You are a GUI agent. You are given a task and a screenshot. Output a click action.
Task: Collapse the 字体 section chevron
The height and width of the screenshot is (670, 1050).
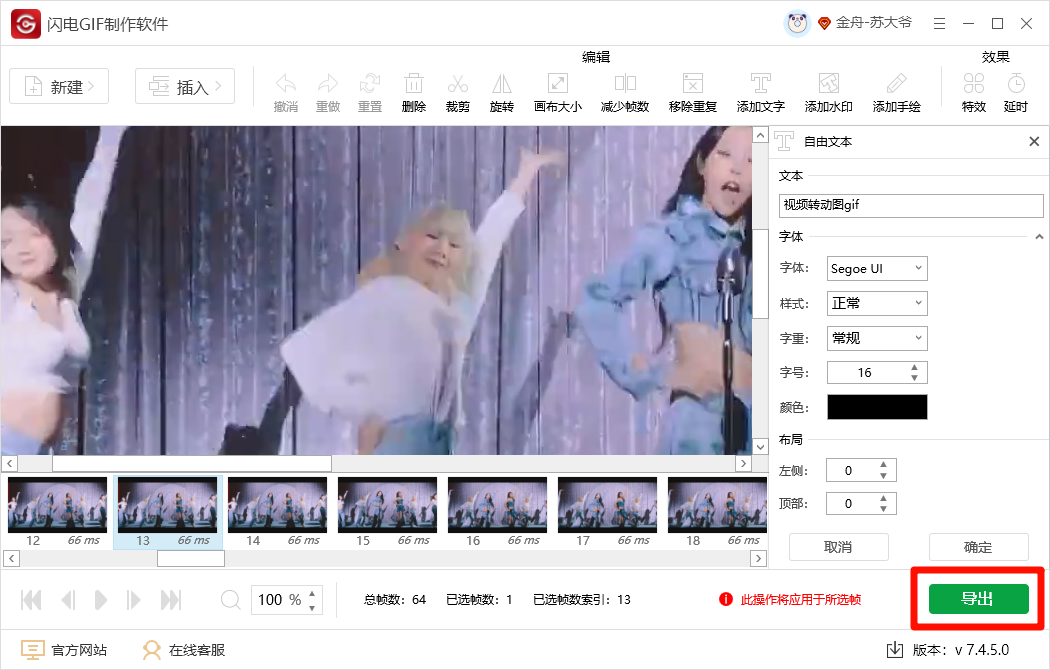[1039, 236]
